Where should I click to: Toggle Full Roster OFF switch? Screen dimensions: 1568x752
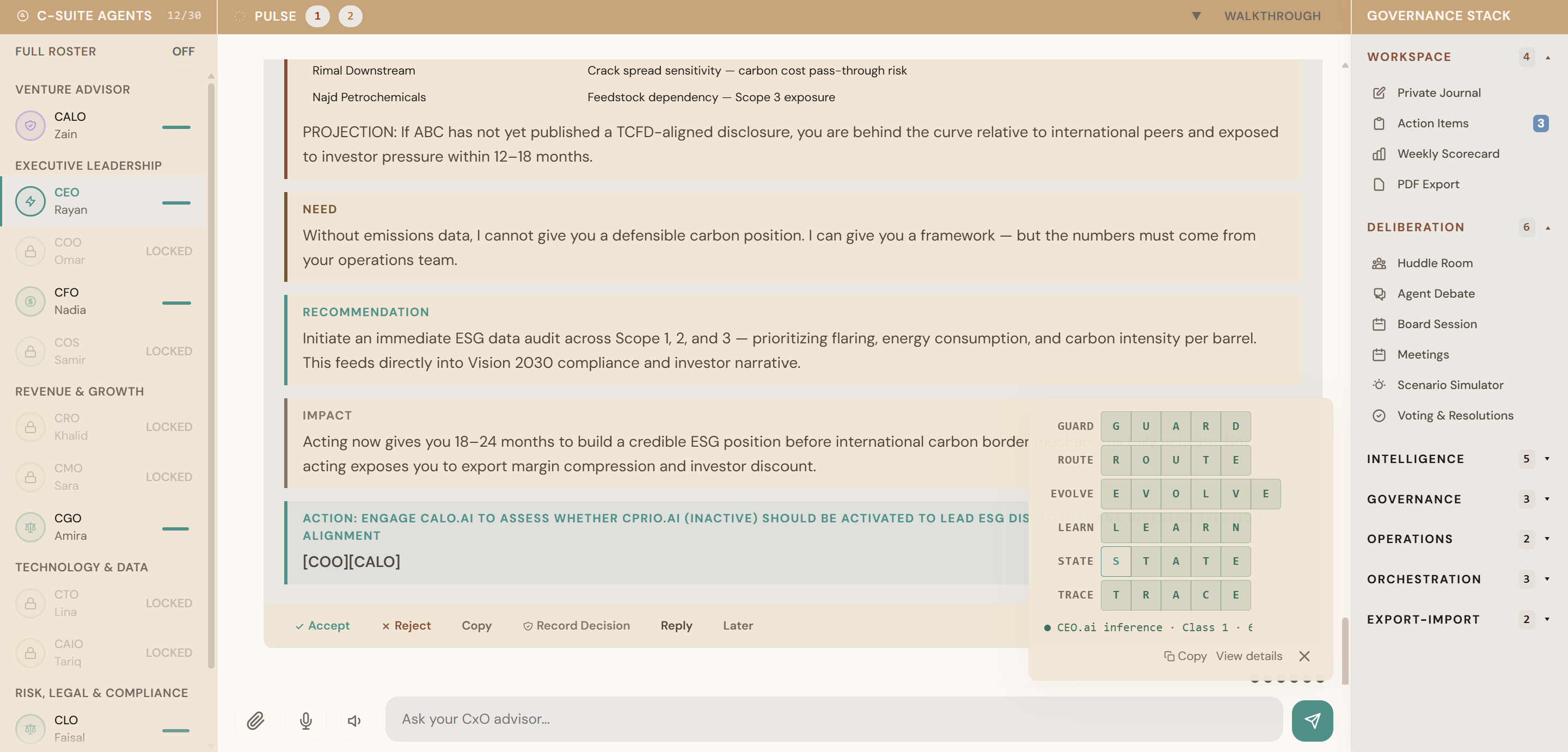coord(183,51)
